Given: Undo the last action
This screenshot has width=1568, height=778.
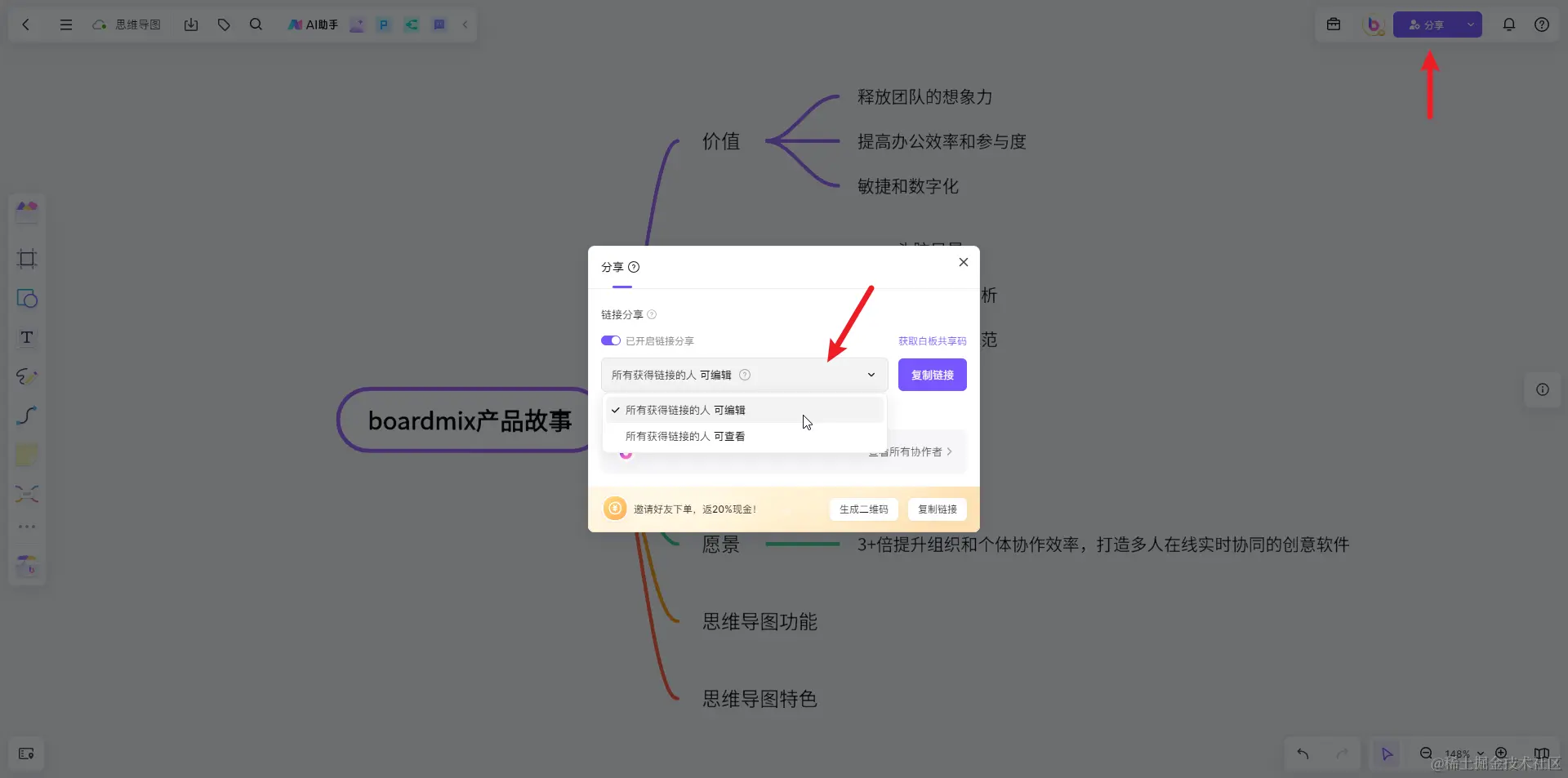Looking at the screenshot, I should point(1303,754).
